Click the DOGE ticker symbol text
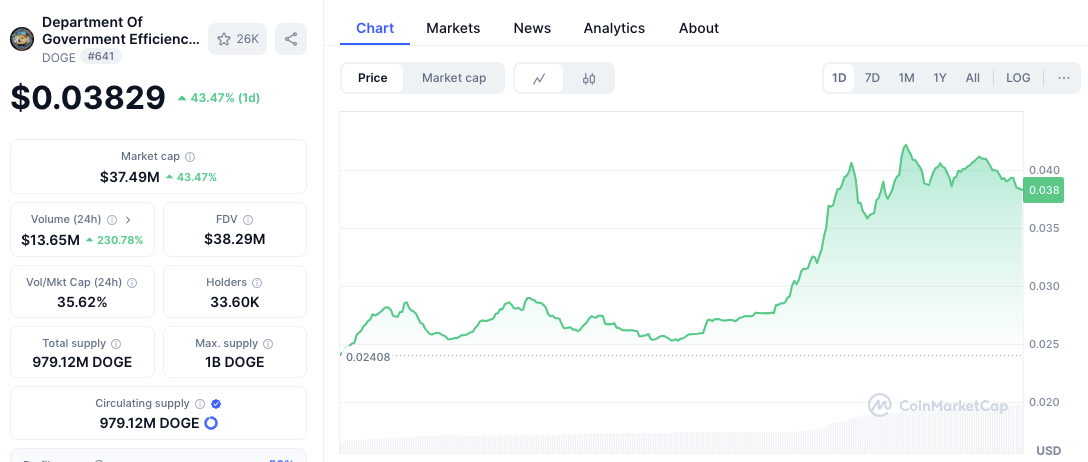Image resolution: width=1088 pixels, height=462 pixels. coord(59,58)
